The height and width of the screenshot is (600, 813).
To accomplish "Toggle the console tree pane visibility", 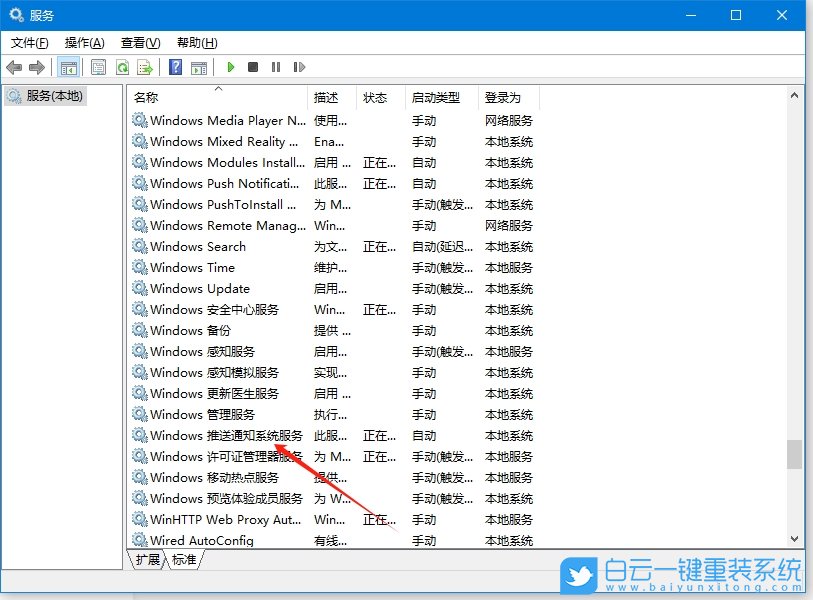I will tap(67, 66).
